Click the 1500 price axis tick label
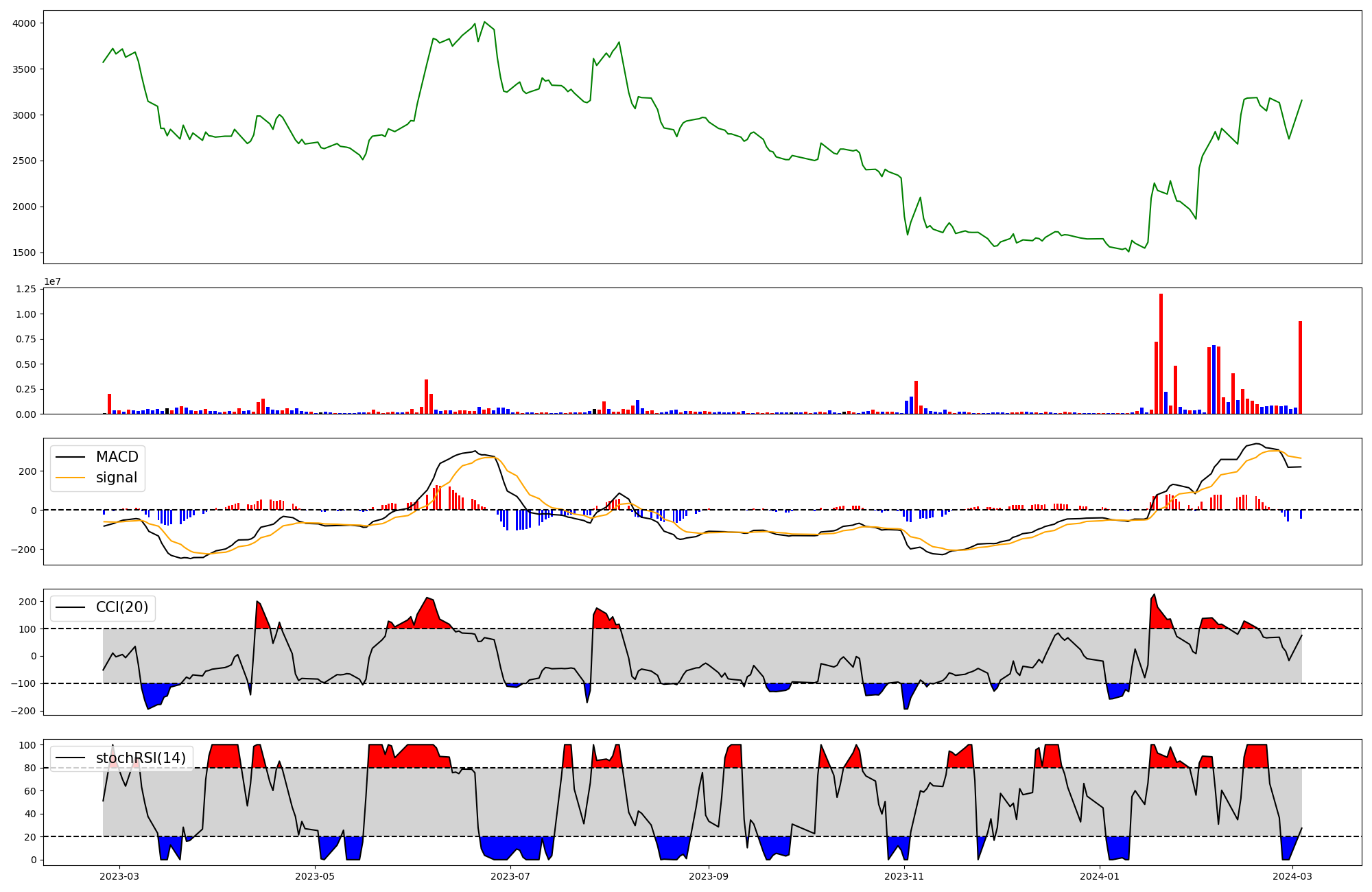This screenshot has width=1372, height=892. coord(24,253)
